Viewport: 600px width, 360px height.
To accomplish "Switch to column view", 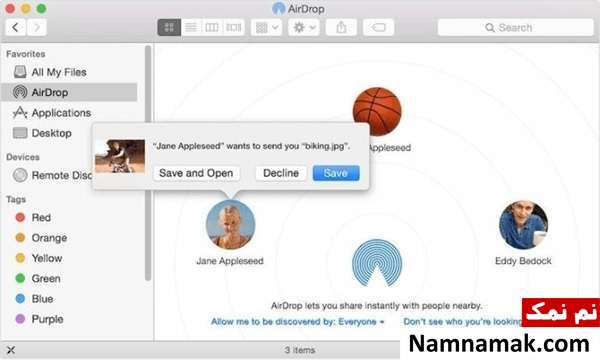I will pos(212,28).
